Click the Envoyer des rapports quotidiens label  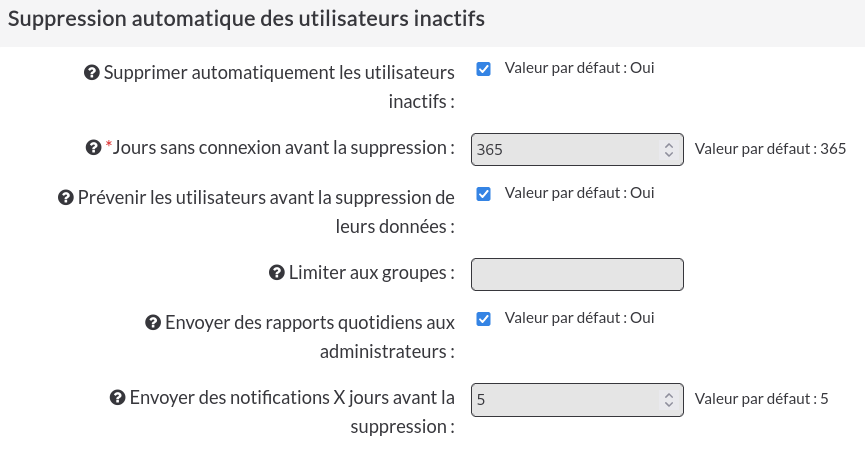point(310,337)
